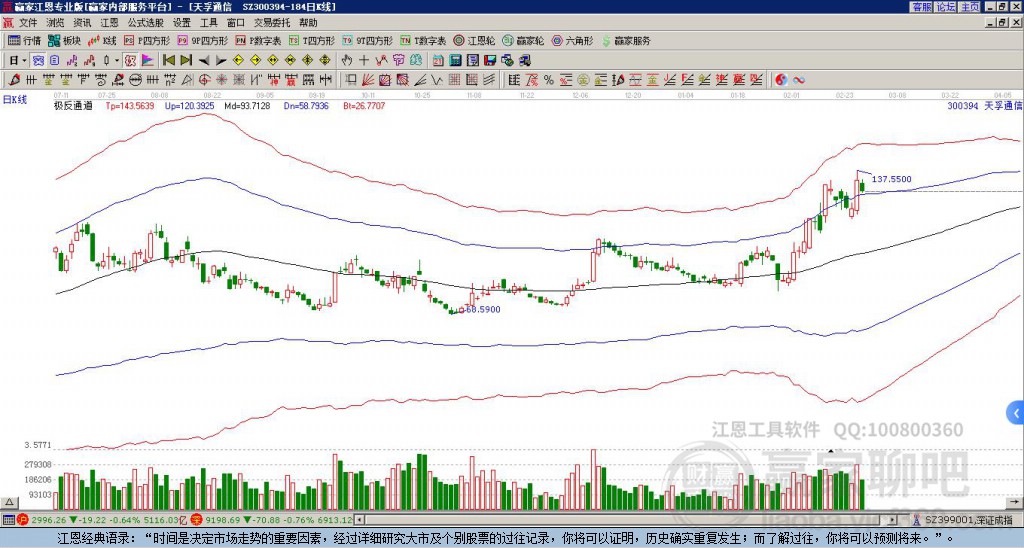Open the 帮助 menu
Image resolution: width=1024 pixels, height=548 pixels.
[x=308, y=23]
